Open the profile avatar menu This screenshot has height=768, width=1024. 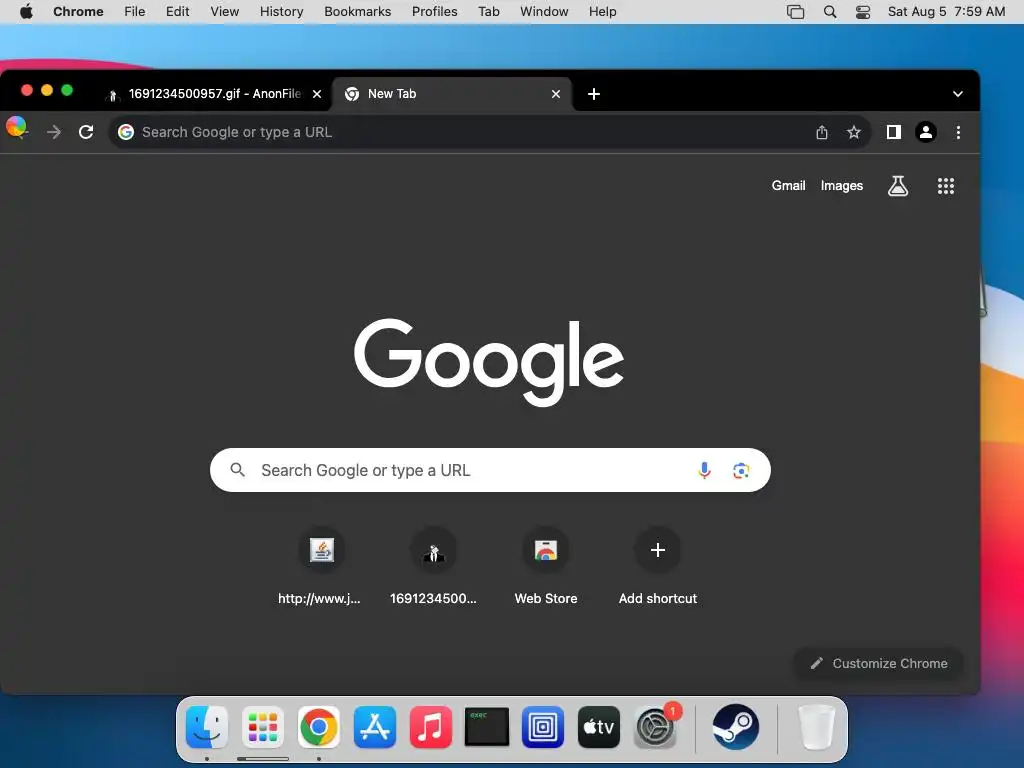coord(925,133)
